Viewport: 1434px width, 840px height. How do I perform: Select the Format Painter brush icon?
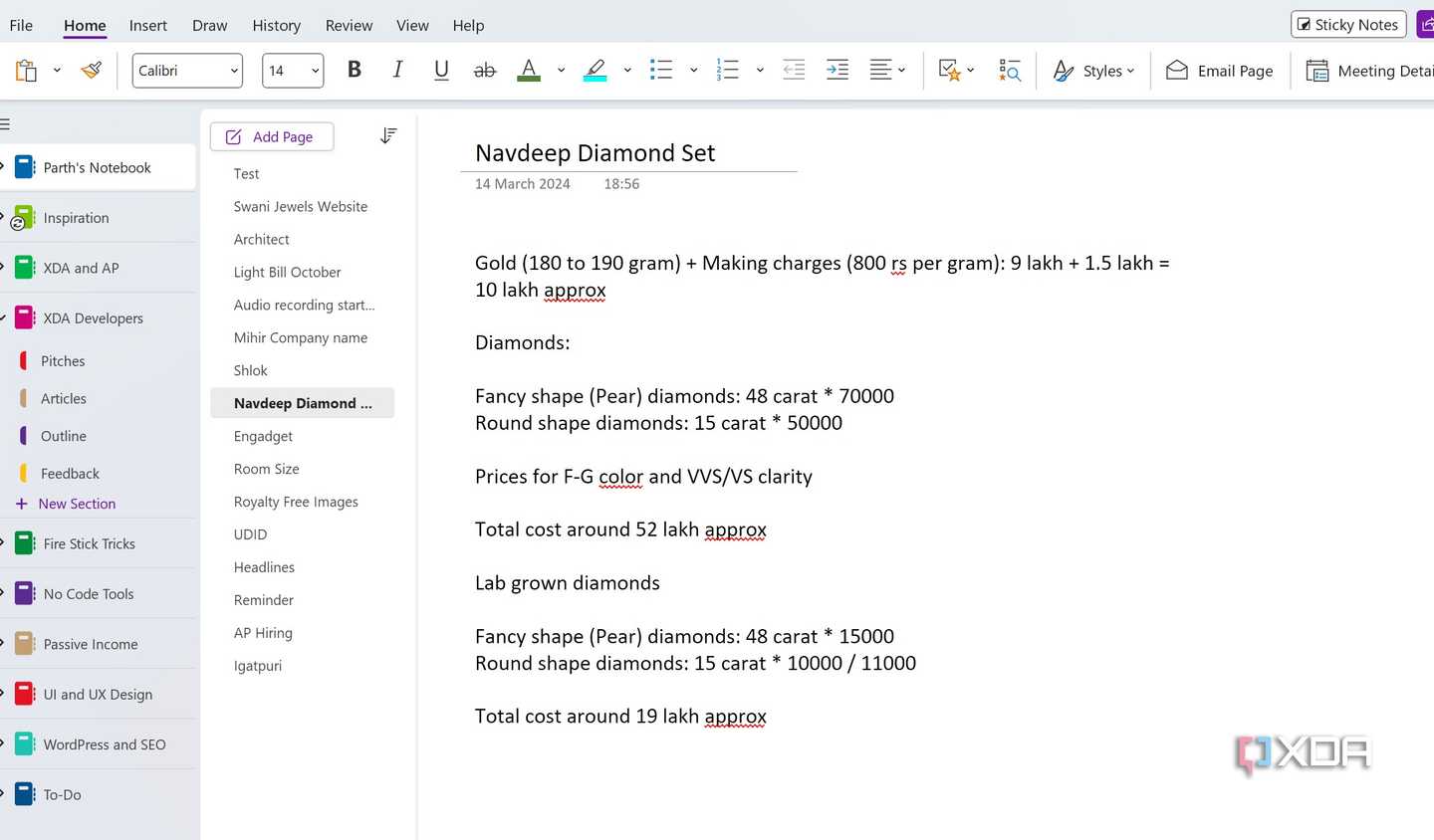coord(92,70)
